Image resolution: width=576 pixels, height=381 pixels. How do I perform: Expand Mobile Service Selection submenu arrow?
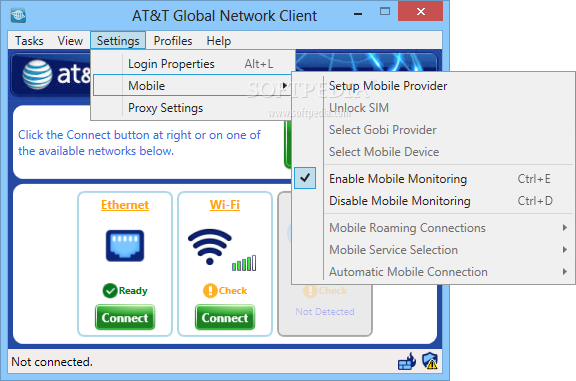tap(565, 250)
